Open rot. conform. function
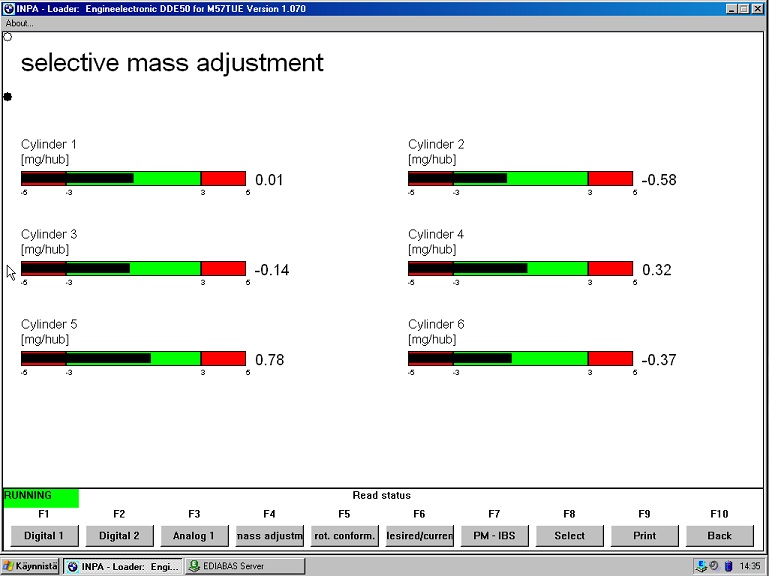This screenshot has height=576, width=769. pyautogui.click(x=344, y=536)
